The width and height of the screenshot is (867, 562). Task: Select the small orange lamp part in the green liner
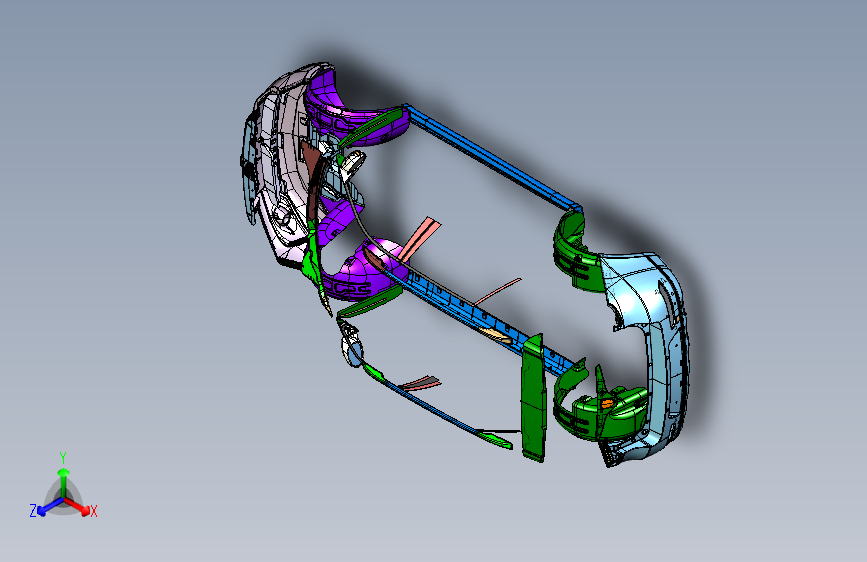(607, 404)
